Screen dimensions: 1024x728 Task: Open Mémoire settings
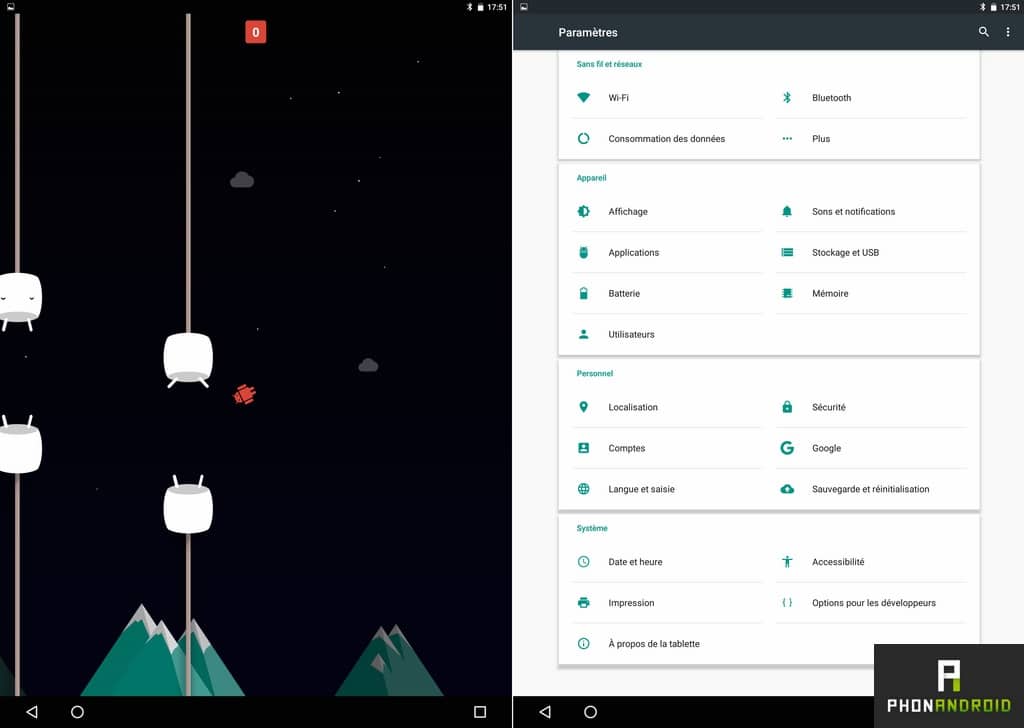(x=871, y=293)
